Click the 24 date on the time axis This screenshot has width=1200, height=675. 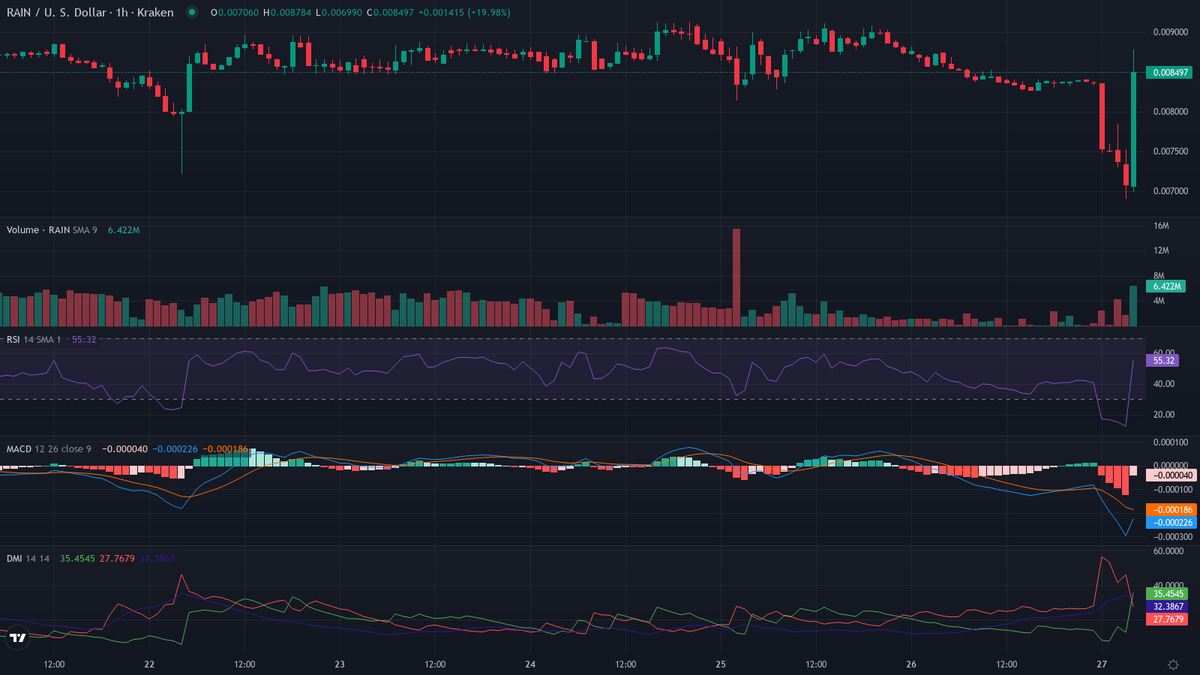tap(530, 664)
